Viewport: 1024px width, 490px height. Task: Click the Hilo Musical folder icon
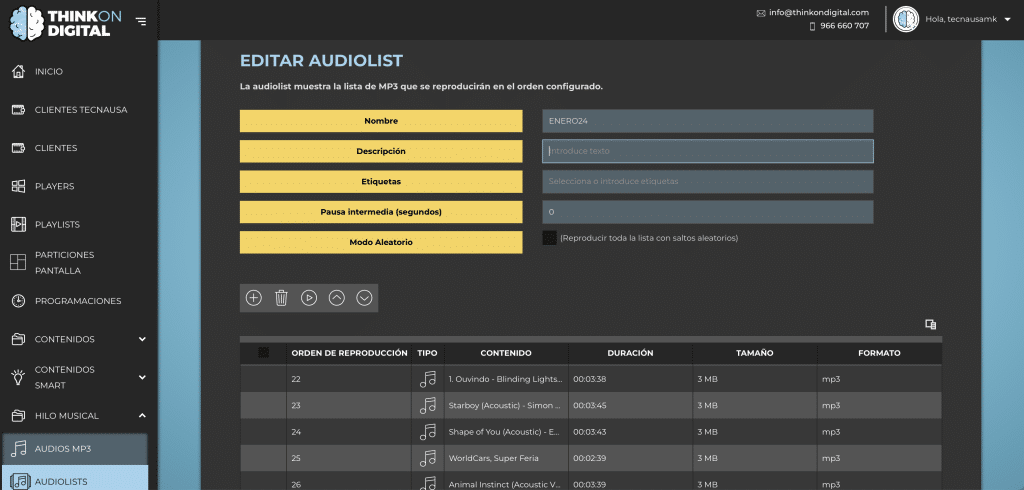click(x=18, y=416)
